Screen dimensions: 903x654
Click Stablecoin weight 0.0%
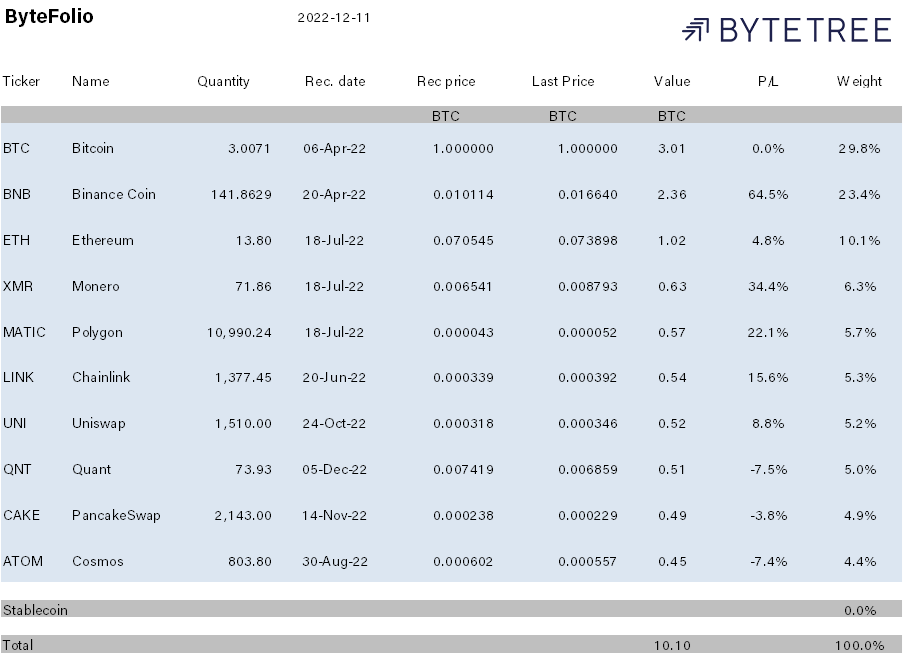(860, 610)
